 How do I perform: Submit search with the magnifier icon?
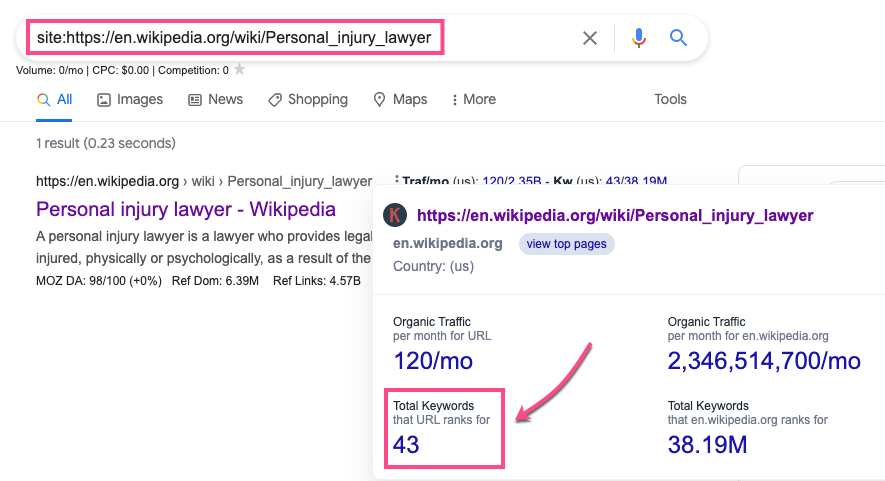click(678, 38)
